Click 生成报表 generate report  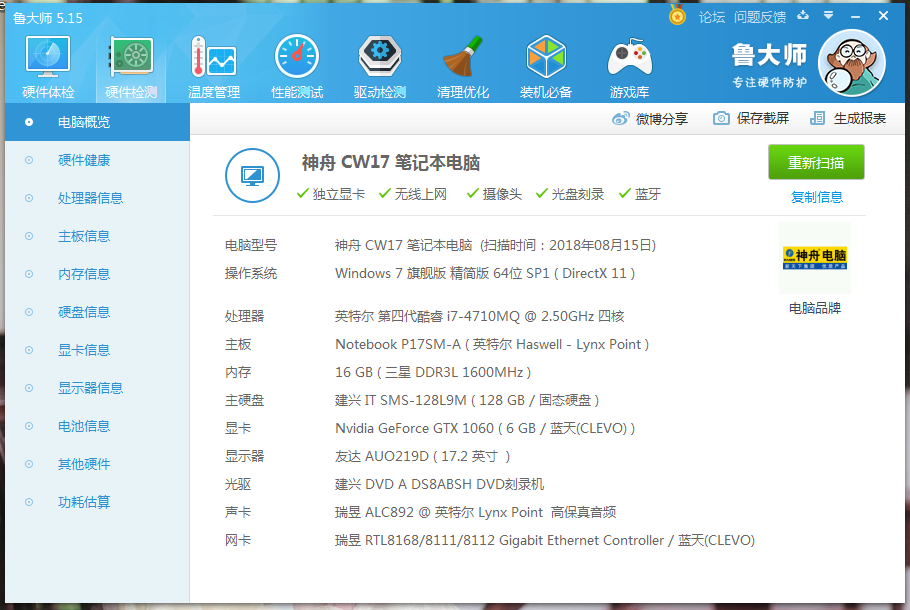[848, 118]
